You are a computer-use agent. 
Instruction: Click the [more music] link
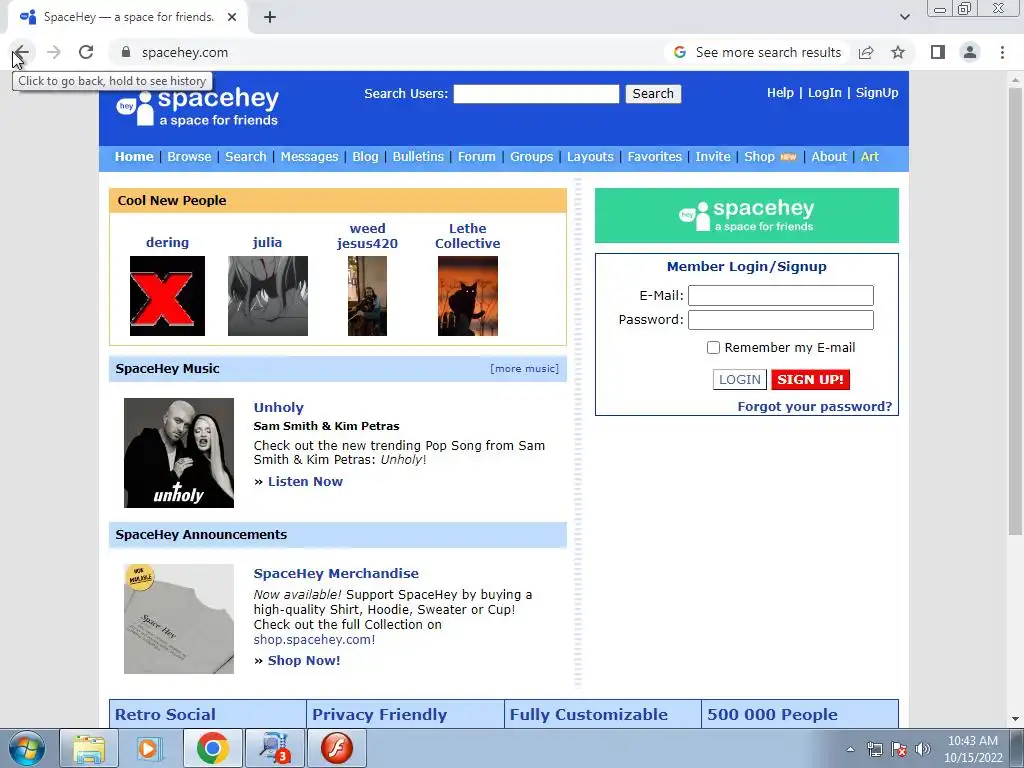point(524,368)
